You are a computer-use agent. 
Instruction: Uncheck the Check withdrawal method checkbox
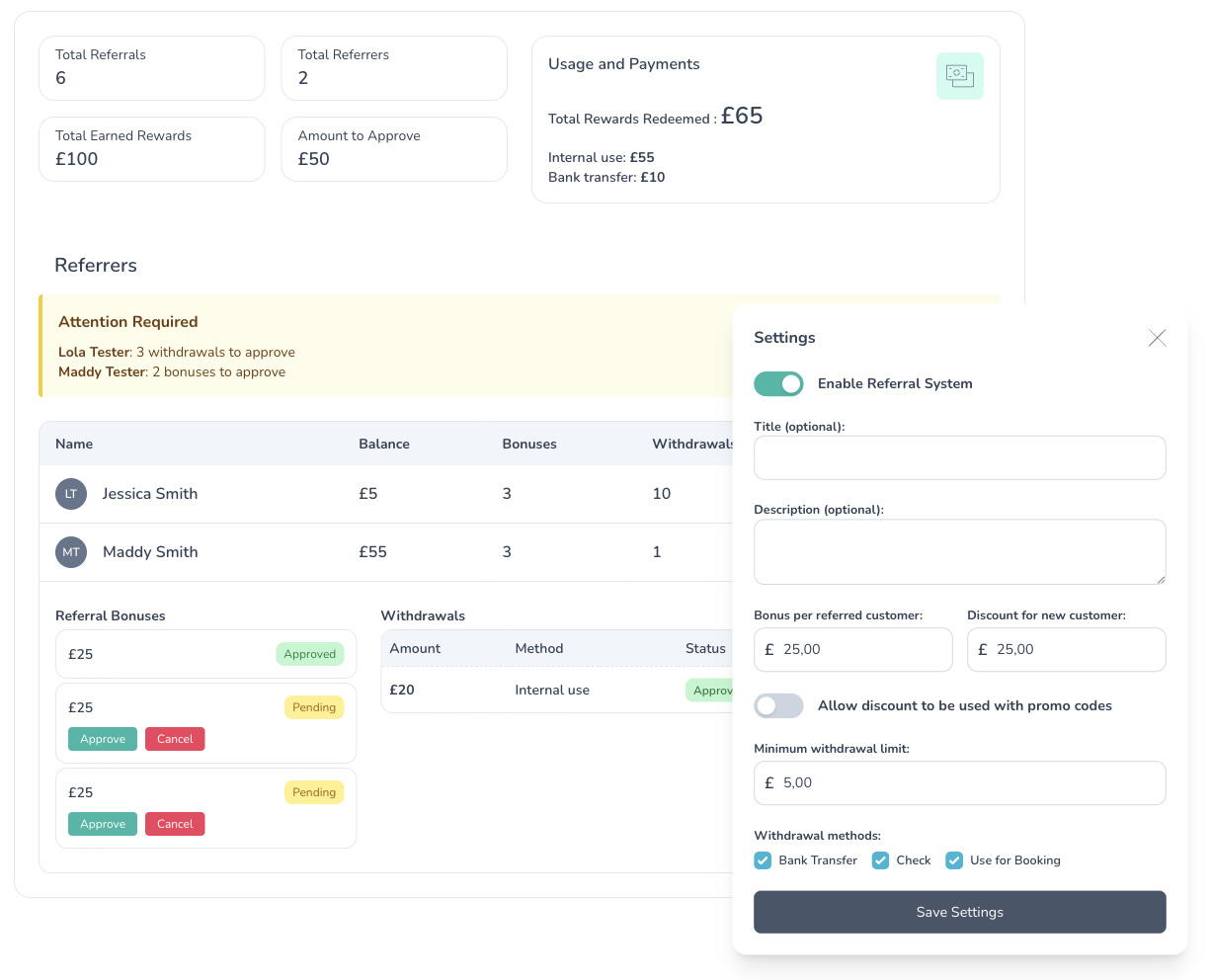tap(880, 860)
